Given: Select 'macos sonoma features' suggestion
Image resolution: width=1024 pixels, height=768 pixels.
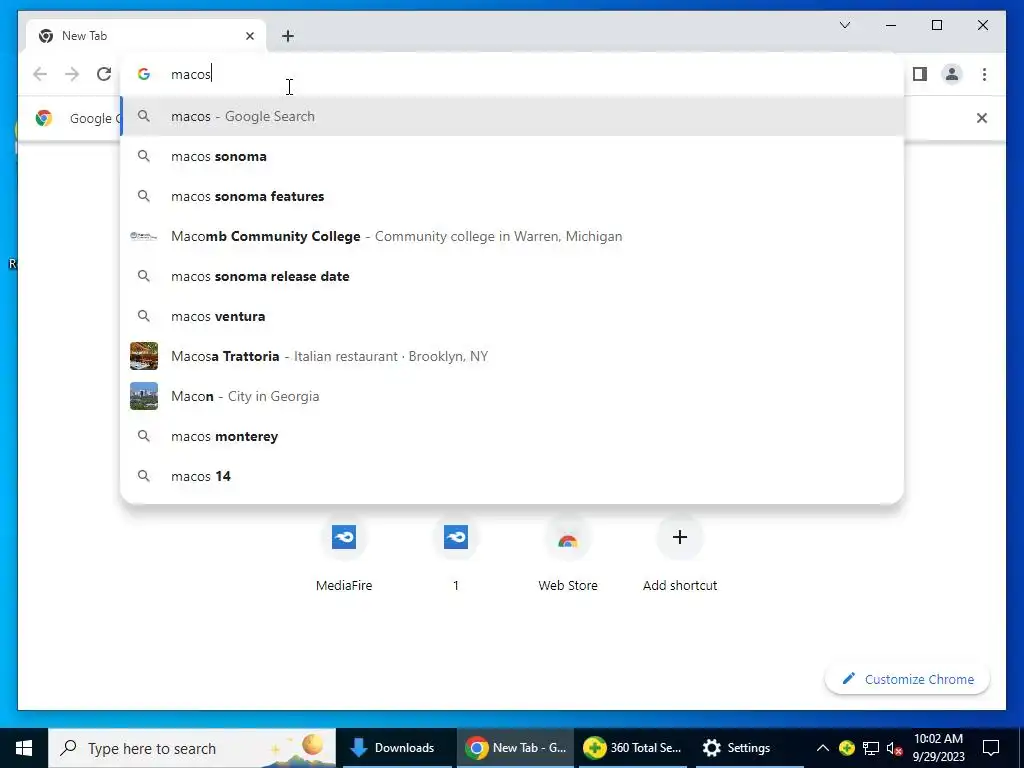Looking at the screenshot, I should [512, 196].
